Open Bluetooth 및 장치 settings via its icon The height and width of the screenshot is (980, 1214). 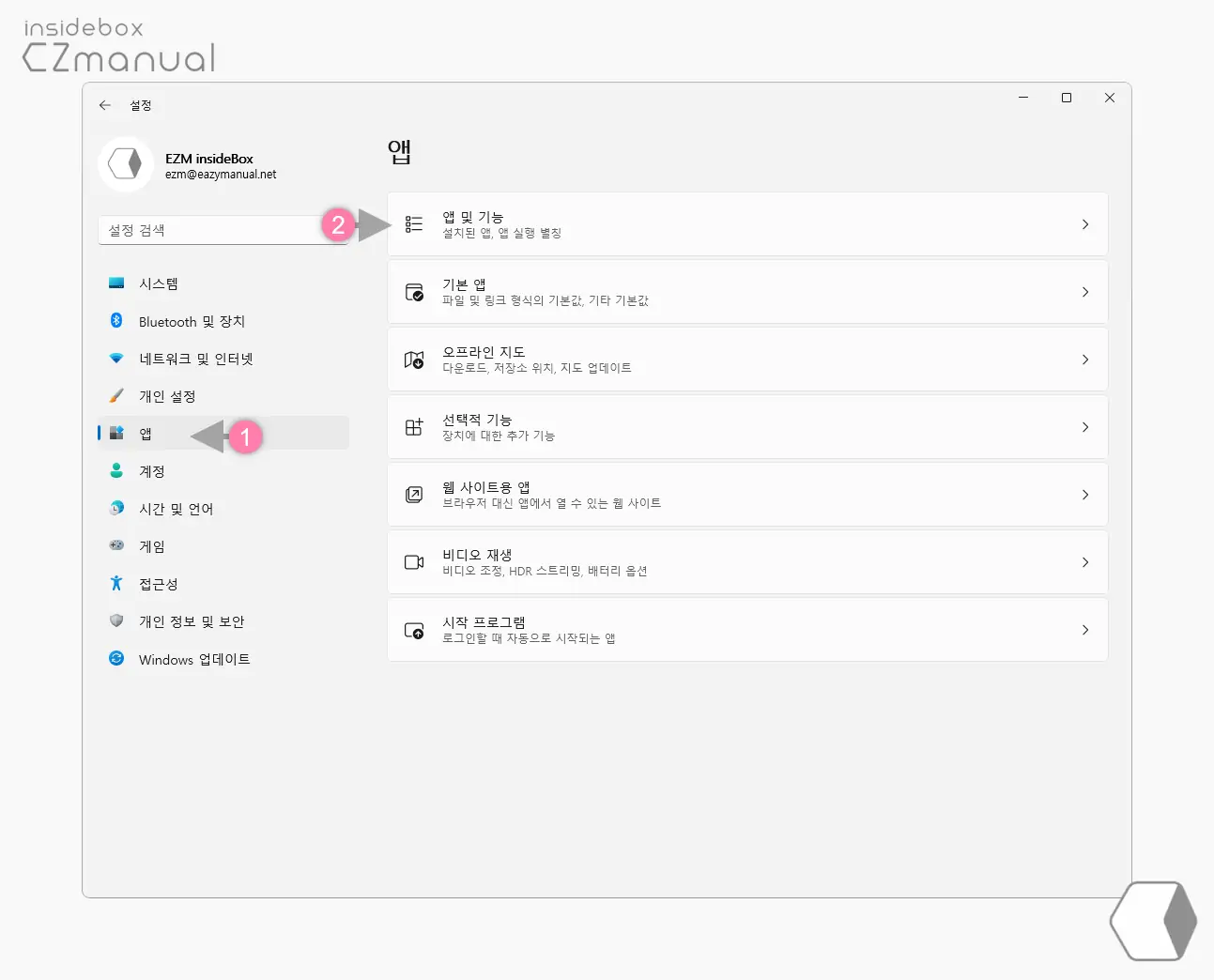tap(116, 320)
